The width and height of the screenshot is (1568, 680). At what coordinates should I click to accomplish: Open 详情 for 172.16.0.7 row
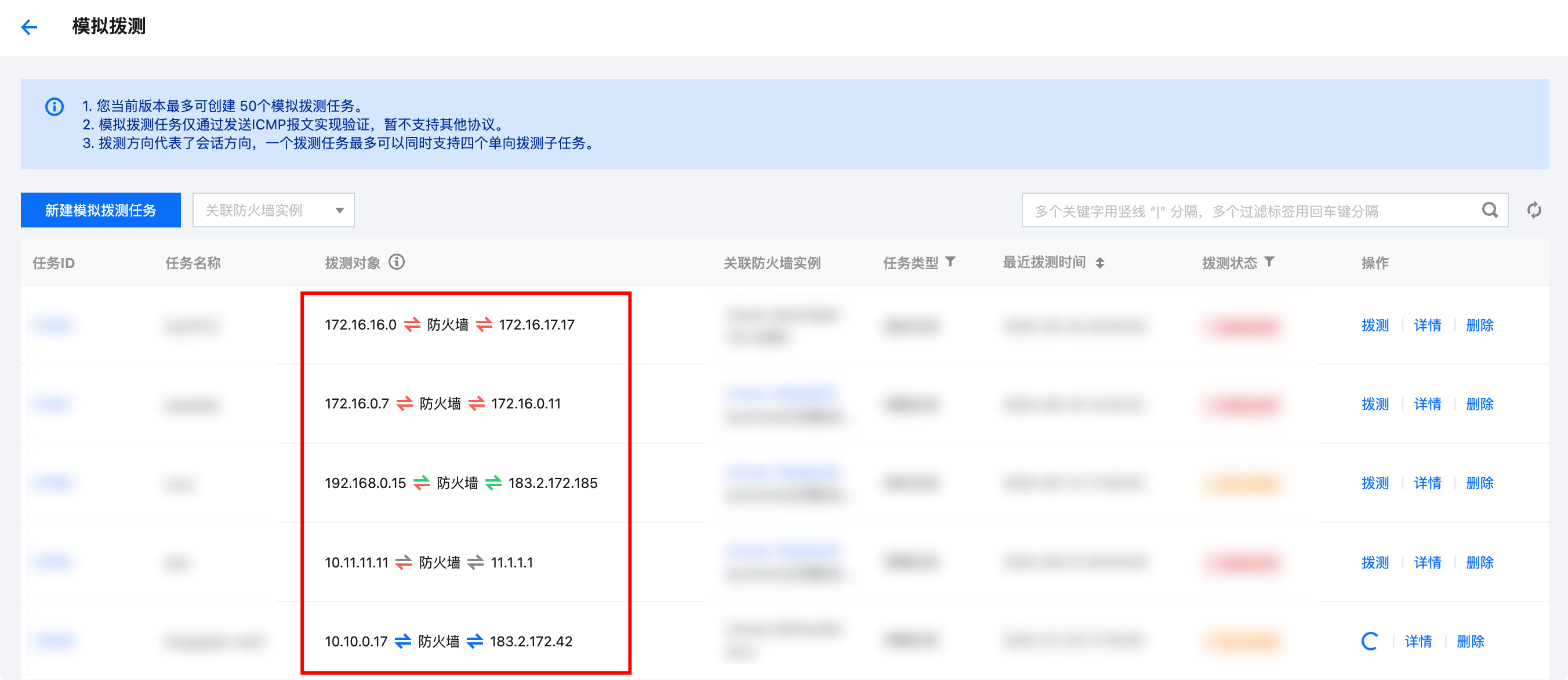[1428, 404]
